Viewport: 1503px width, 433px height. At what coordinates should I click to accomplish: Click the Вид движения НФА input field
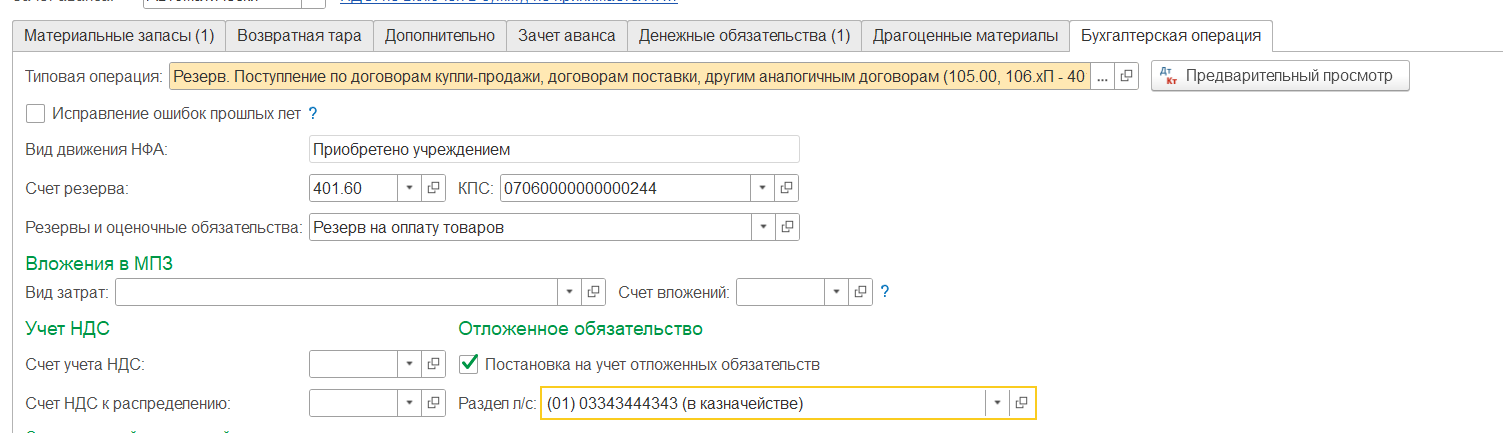pyautogui.click(x=555, y=149)
